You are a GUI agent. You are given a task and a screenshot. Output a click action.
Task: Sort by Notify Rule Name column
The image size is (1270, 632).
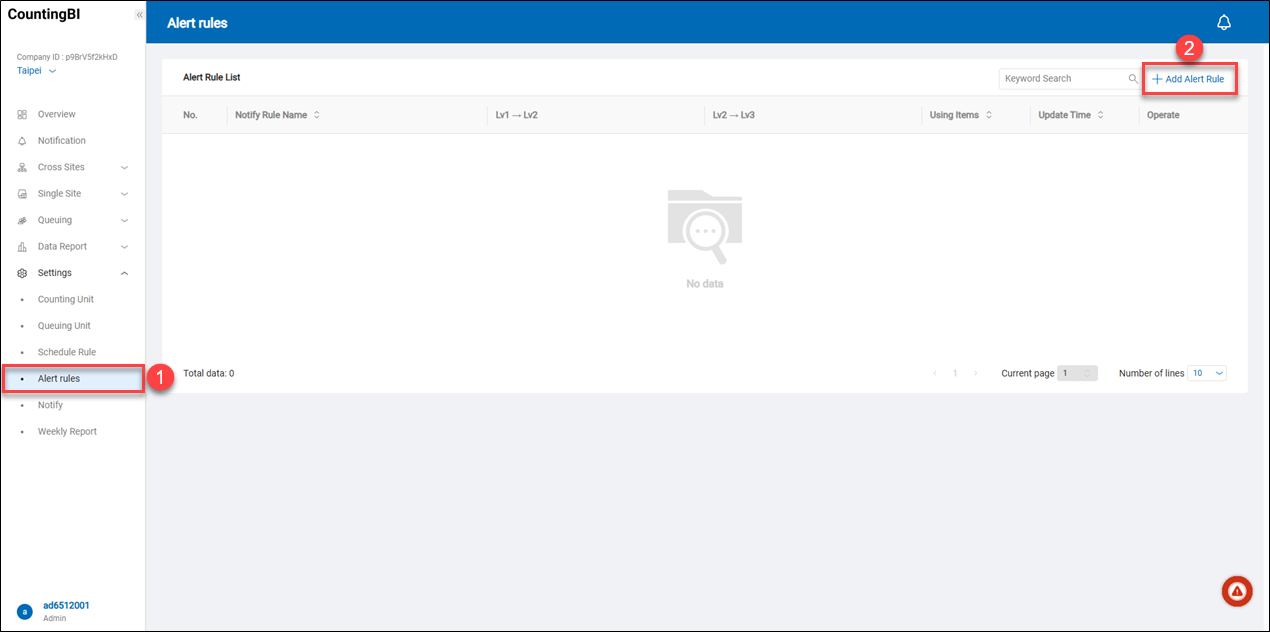pos(317,115)
